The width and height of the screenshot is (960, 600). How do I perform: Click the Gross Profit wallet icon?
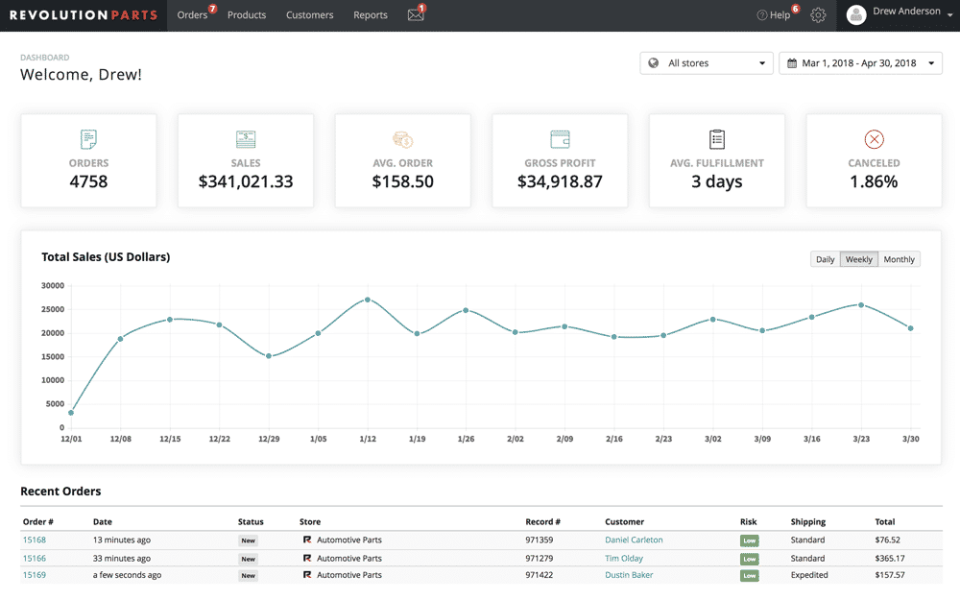click(559, 139)
